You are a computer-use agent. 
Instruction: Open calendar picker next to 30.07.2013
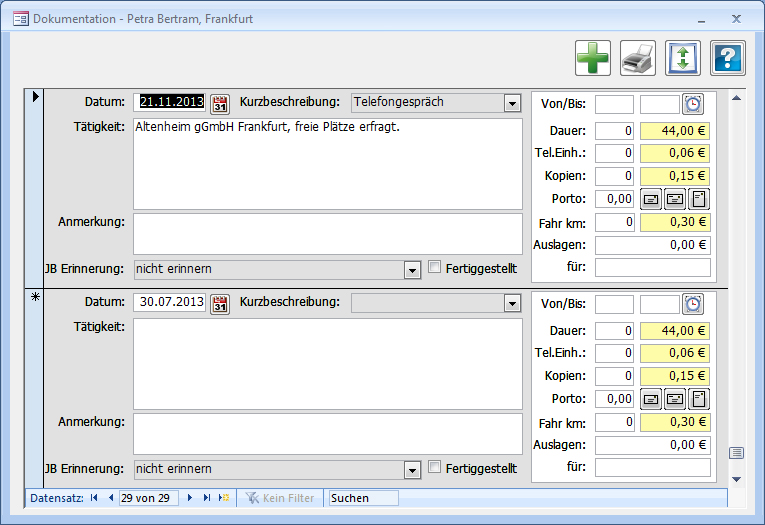[220, 303]
